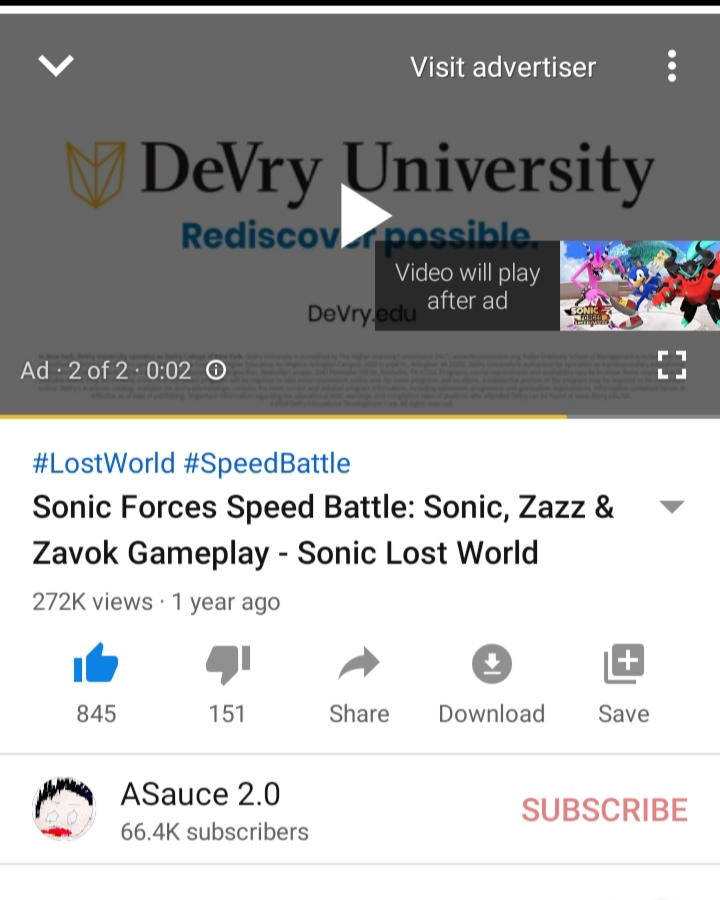Toggle the thumbs down dislike button
The image size is (720, 900).
pyautogui.click(x=228, y=664)
